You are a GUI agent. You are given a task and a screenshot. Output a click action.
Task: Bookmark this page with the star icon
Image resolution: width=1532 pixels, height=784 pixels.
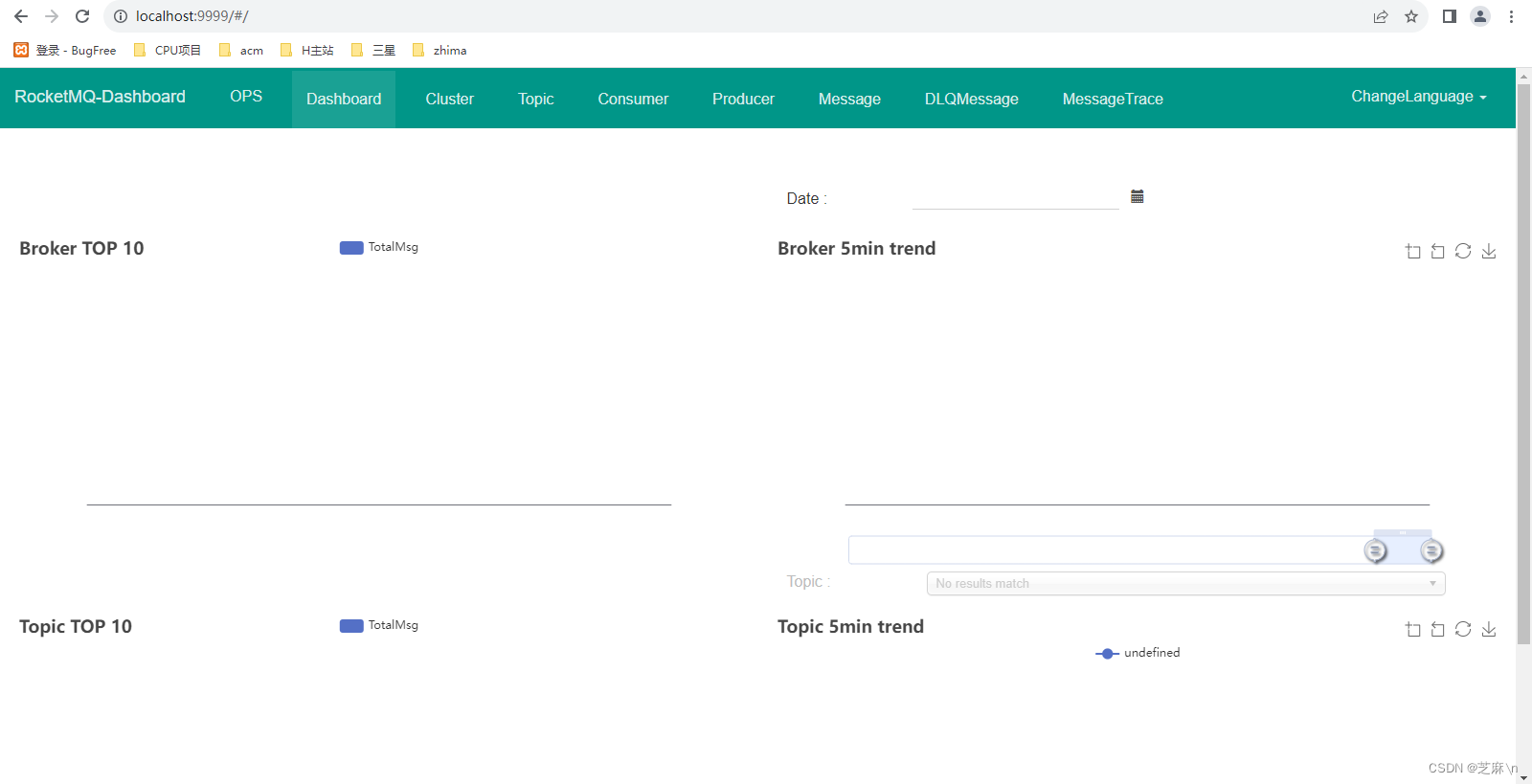[1411, 16]
